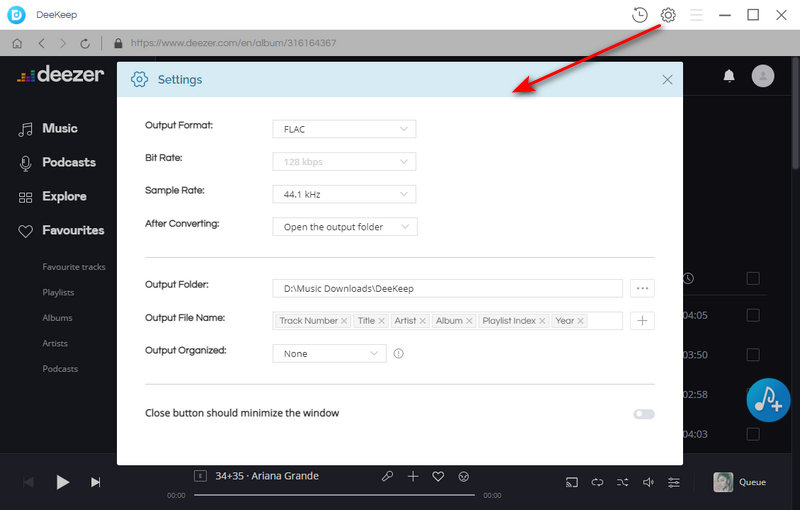
Task: Click the track title 34+35 · Ariana Grande
Action: (267, 476)
